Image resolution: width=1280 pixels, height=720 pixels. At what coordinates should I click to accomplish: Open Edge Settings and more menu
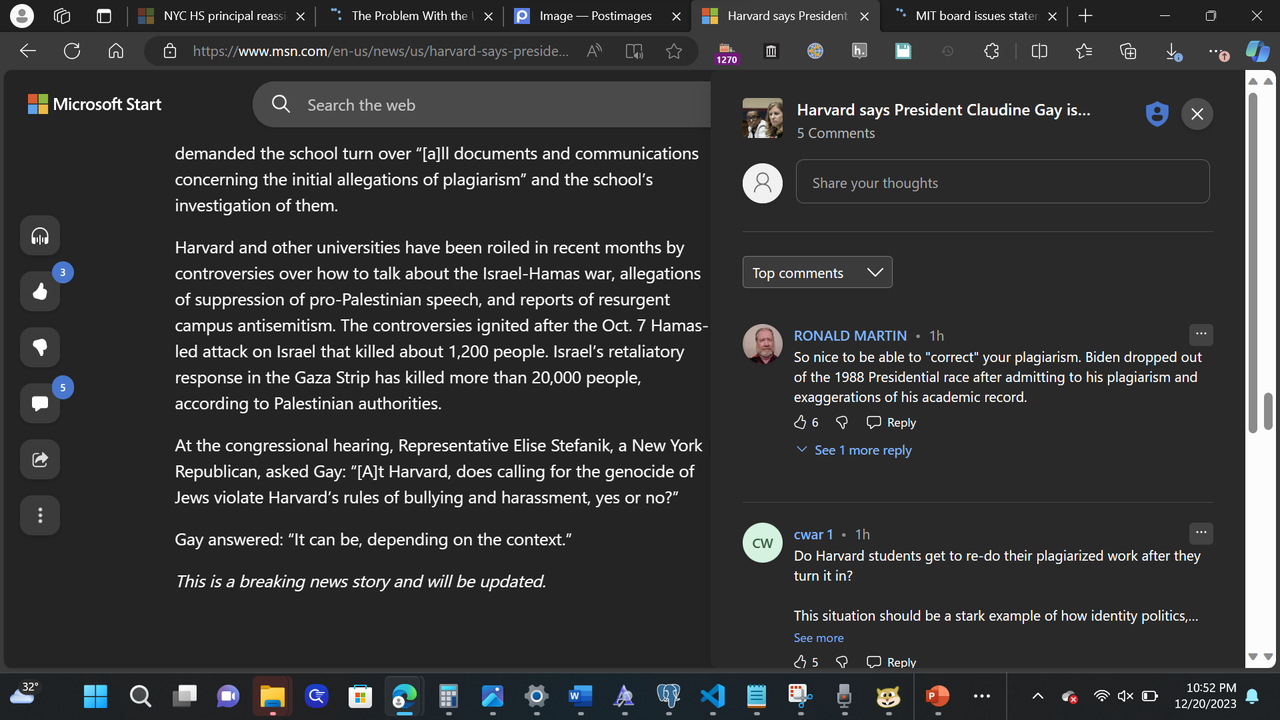point(1217,52)
